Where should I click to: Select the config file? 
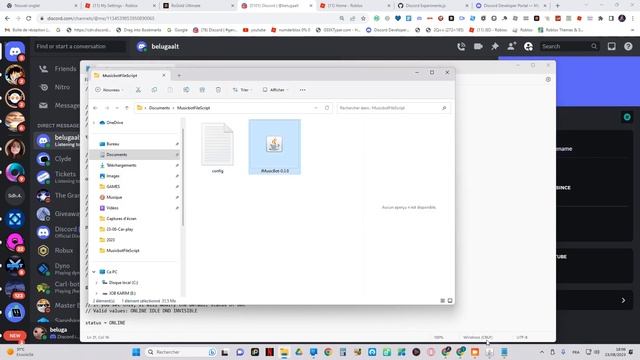pos(218,148)
